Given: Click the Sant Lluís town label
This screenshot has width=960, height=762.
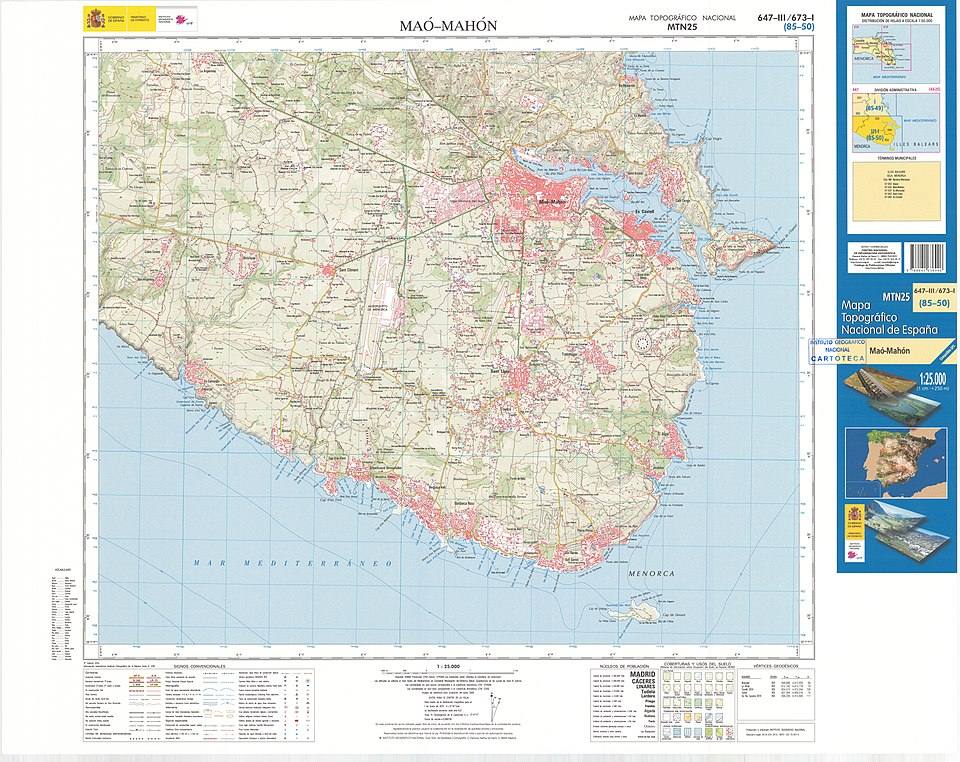Looking at the screenshot, I should (x=501, y=371).
